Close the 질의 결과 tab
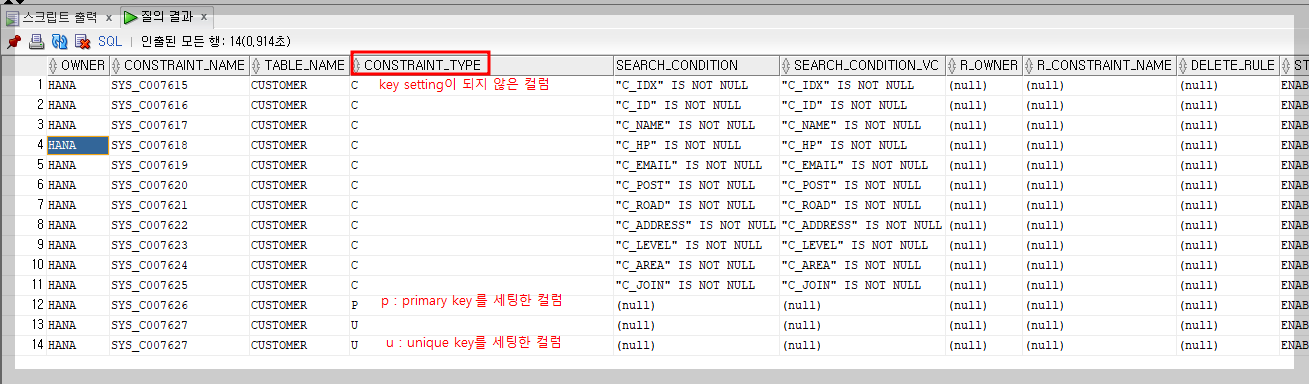Screen dimensions: 1309x384 click(x=204, y=18)
